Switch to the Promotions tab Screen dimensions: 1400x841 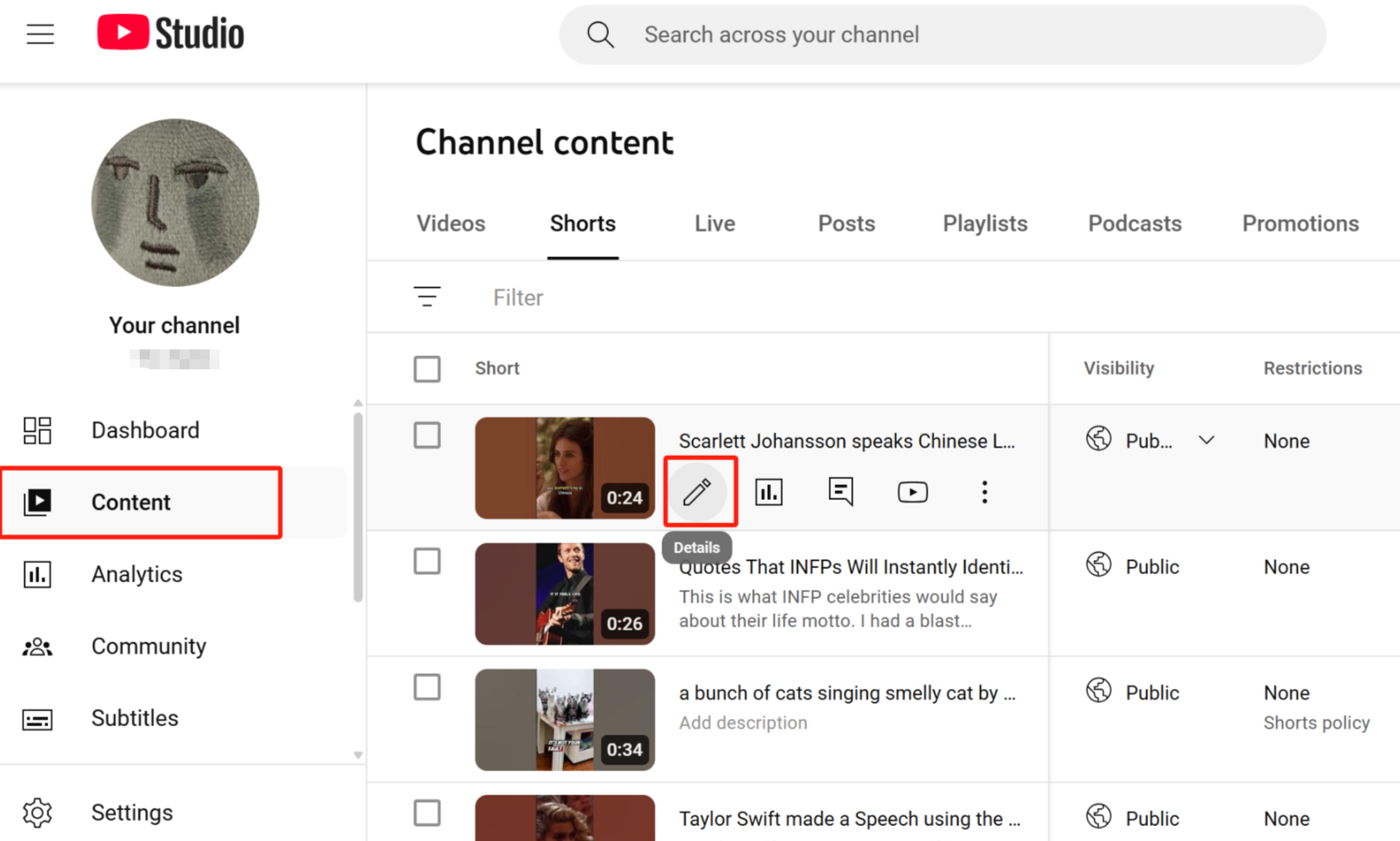[1300, 224]
